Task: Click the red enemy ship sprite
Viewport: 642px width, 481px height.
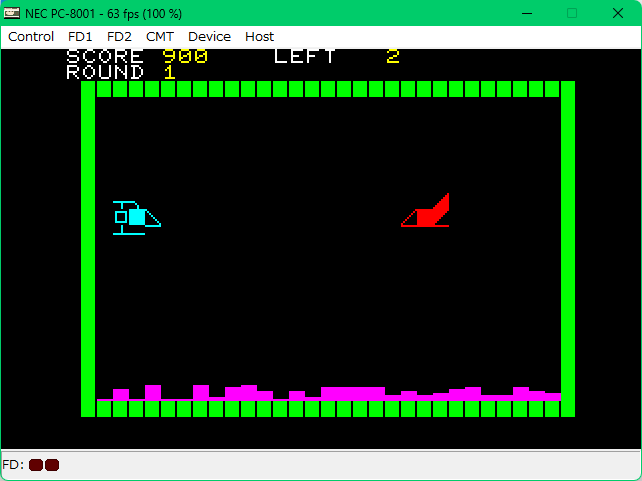Action: 428,212
